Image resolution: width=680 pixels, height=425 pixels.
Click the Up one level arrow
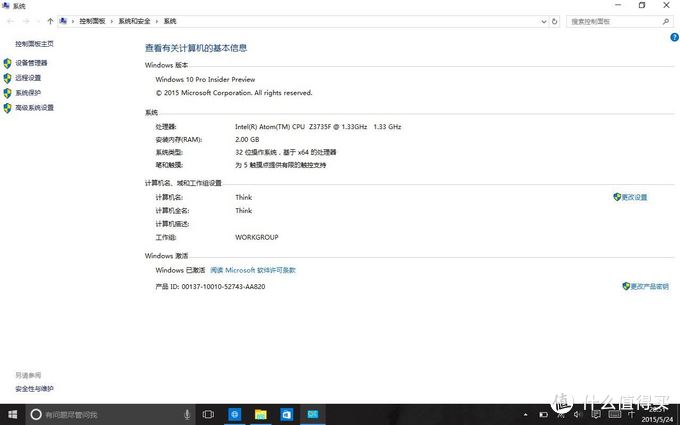tap(50, 21)
